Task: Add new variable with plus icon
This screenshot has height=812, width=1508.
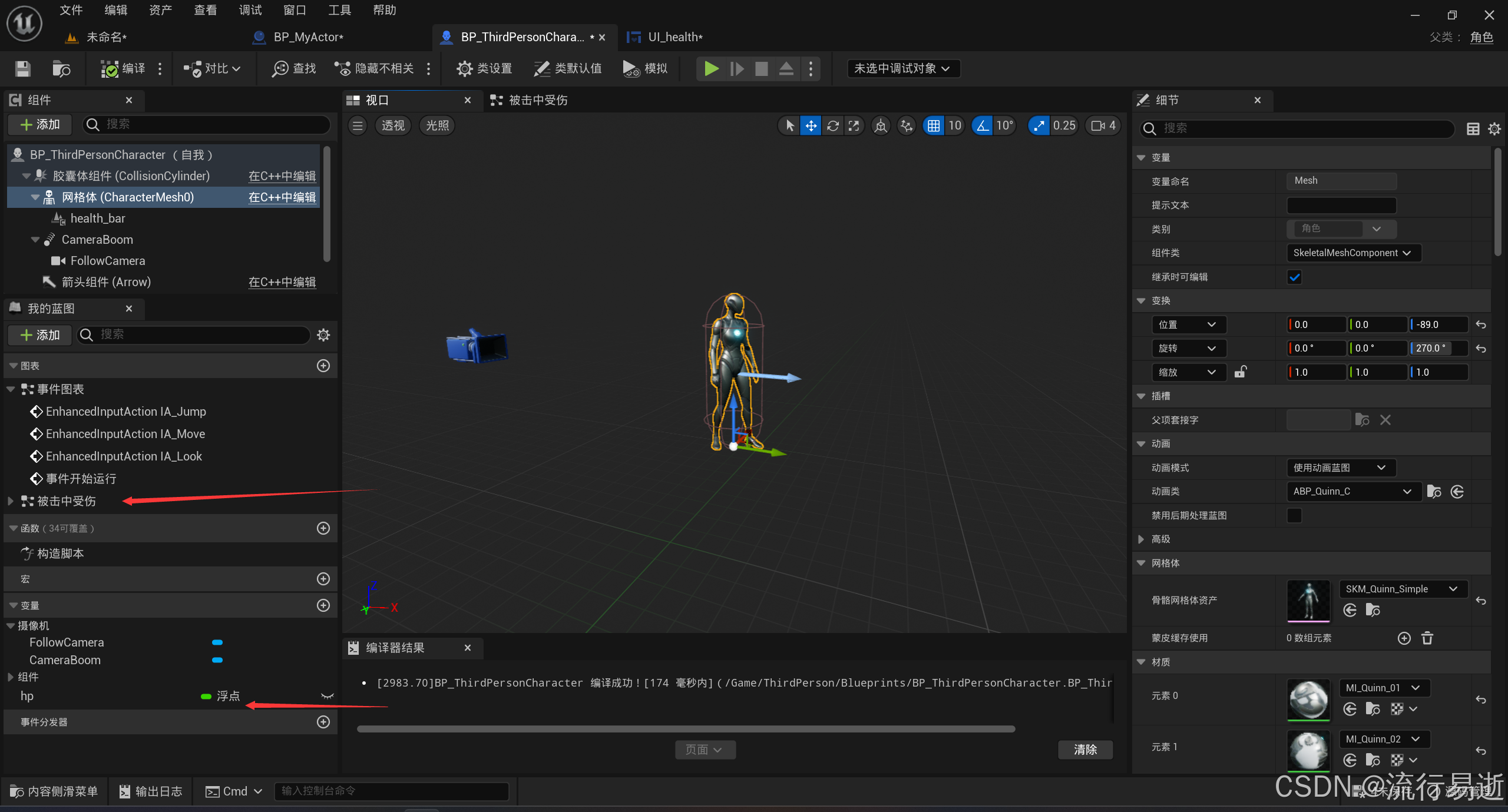Action: click(x=323, y=605)
